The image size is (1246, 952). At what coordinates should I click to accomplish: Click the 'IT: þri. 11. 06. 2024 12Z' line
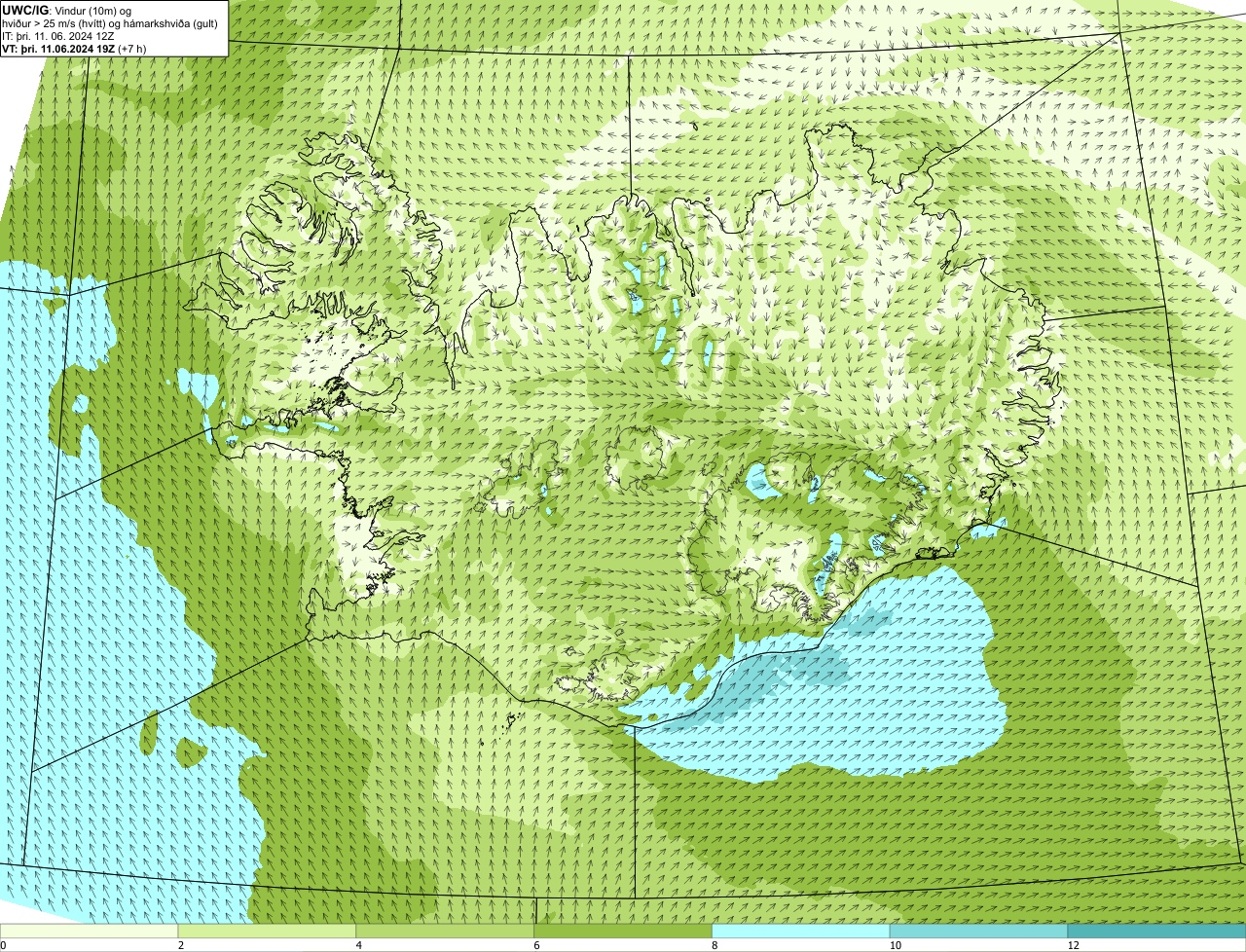coord(58,35)
